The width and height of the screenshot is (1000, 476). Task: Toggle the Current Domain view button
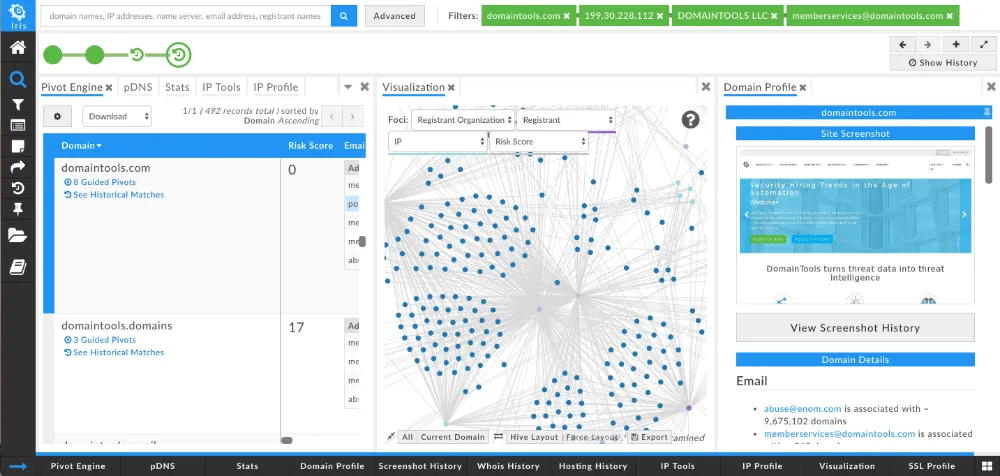(x=453, y=437)
